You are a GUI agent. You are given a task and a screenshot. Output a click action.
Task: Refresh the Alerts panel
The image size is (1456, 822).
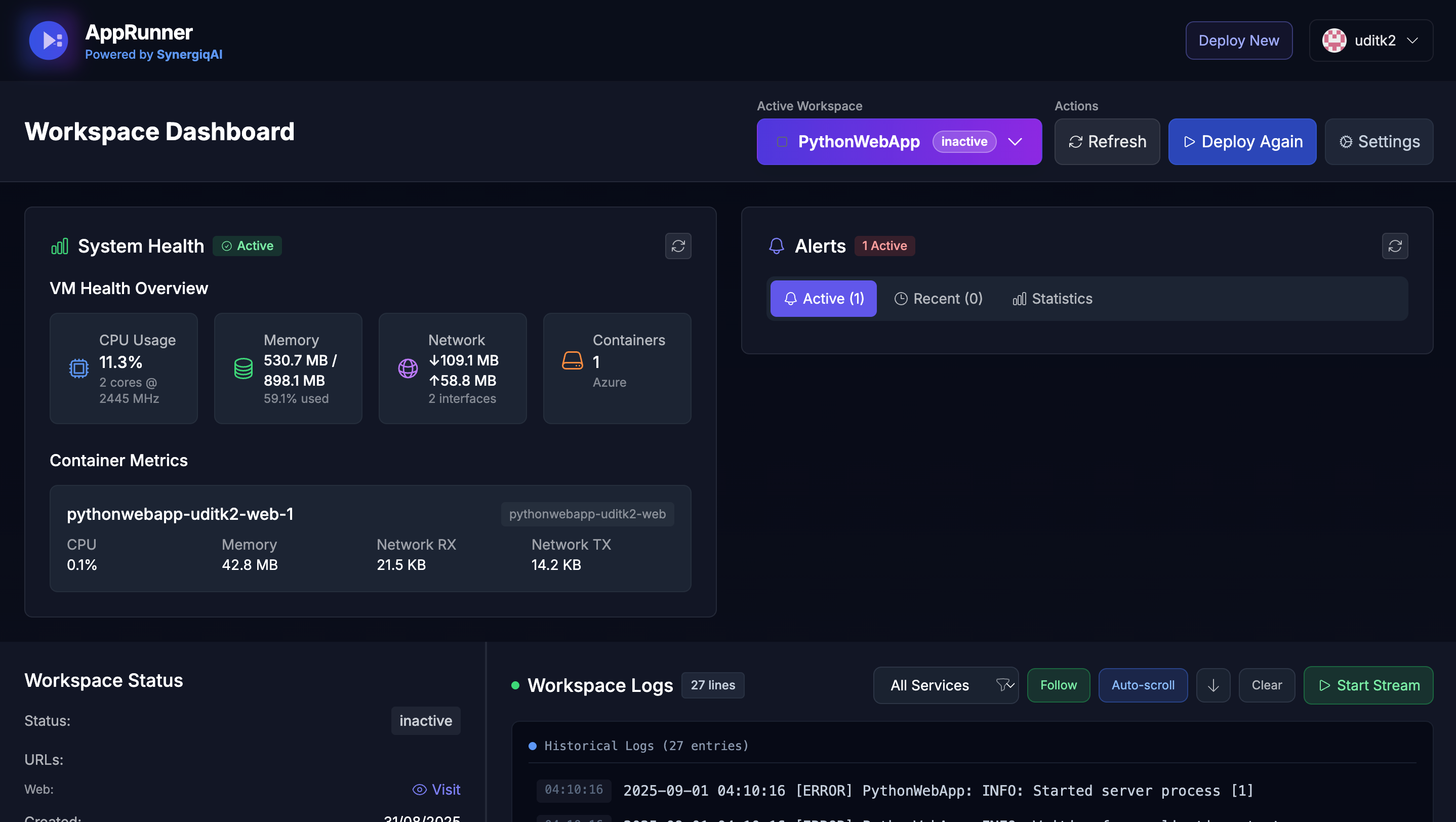click(1394, 246)
